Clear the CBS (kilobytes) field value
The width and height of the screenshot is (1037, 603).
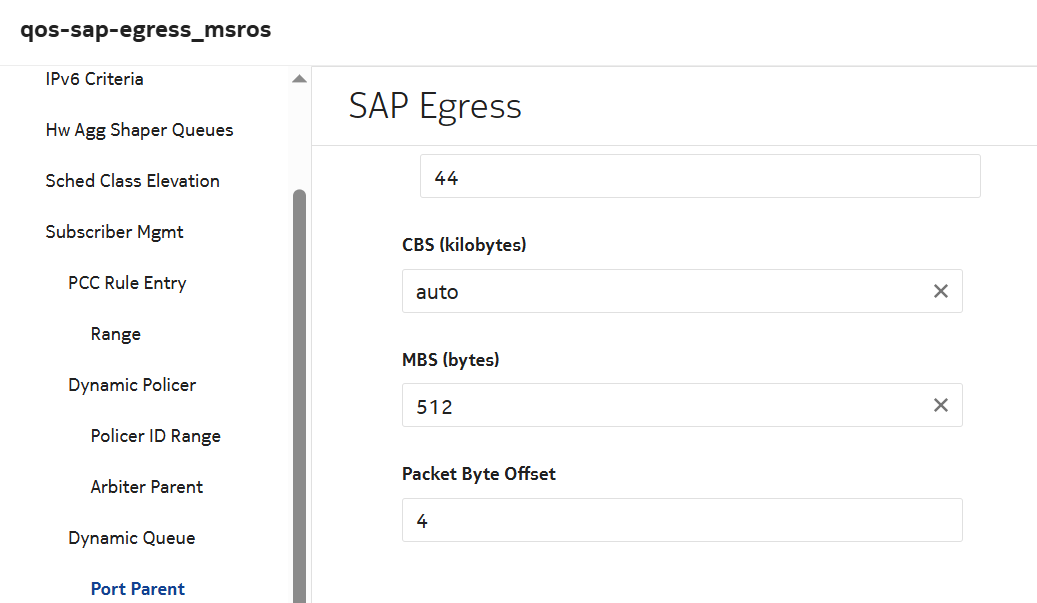[x=940, y=291]
